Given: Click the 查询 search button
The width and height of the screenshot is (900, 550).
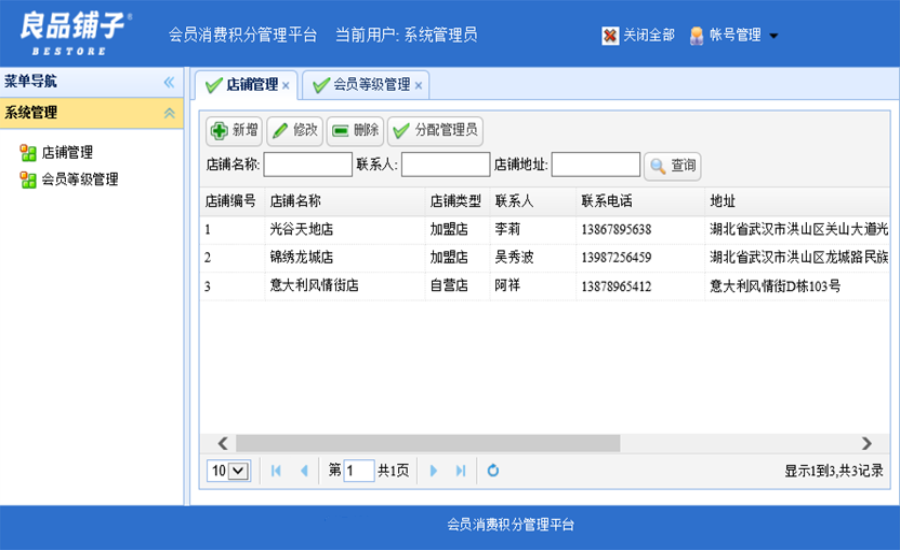Looking at the screenshot, I should [673, 166].
